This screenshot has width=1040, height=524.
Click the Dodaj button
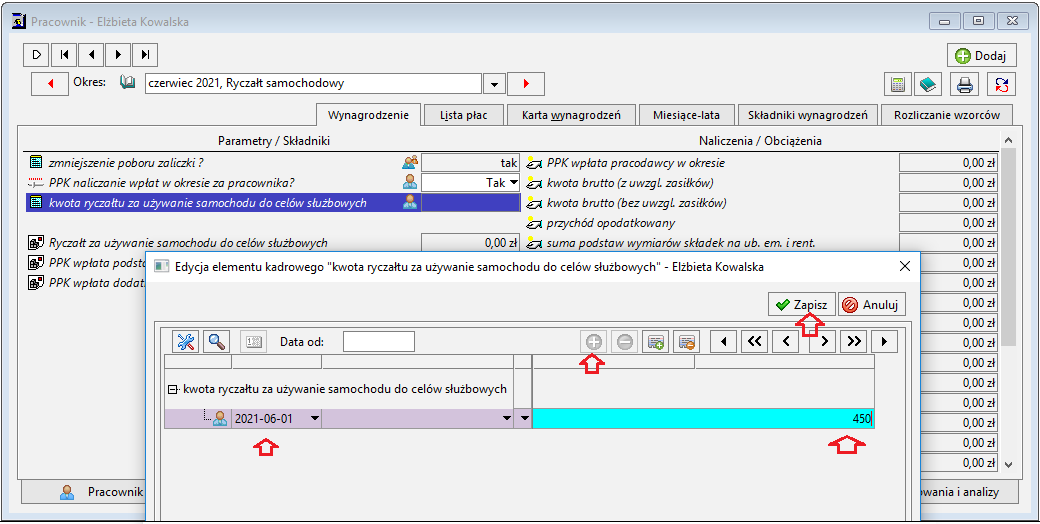pyautogui.click(x=981, y=55)
